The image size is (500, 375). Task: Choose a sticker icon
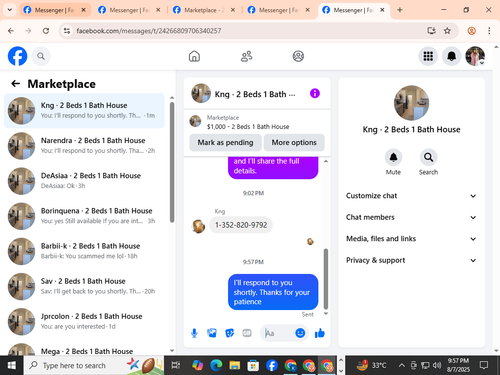[x=229, y=333]
